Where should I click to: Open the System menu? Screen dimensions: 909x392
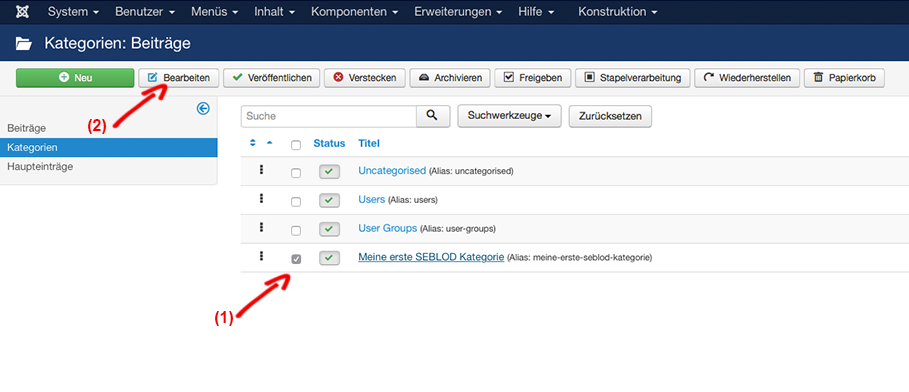coord(73,12)
